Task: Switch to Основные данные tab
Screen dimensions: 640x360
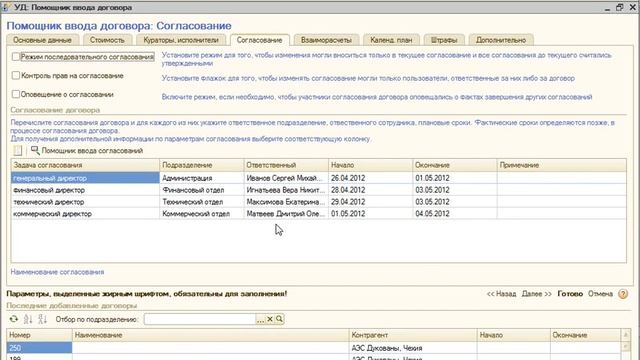Action: [42, 40]
